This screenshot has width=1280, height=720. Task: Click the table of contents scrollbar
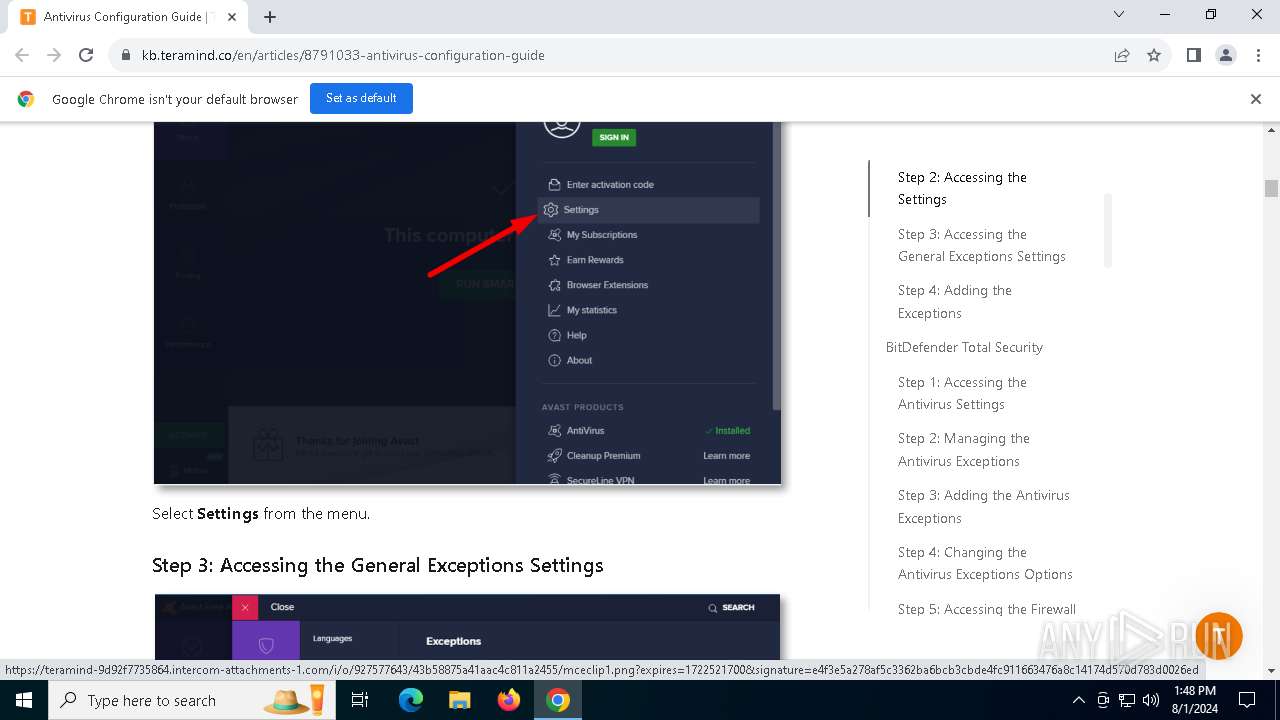1108,231
